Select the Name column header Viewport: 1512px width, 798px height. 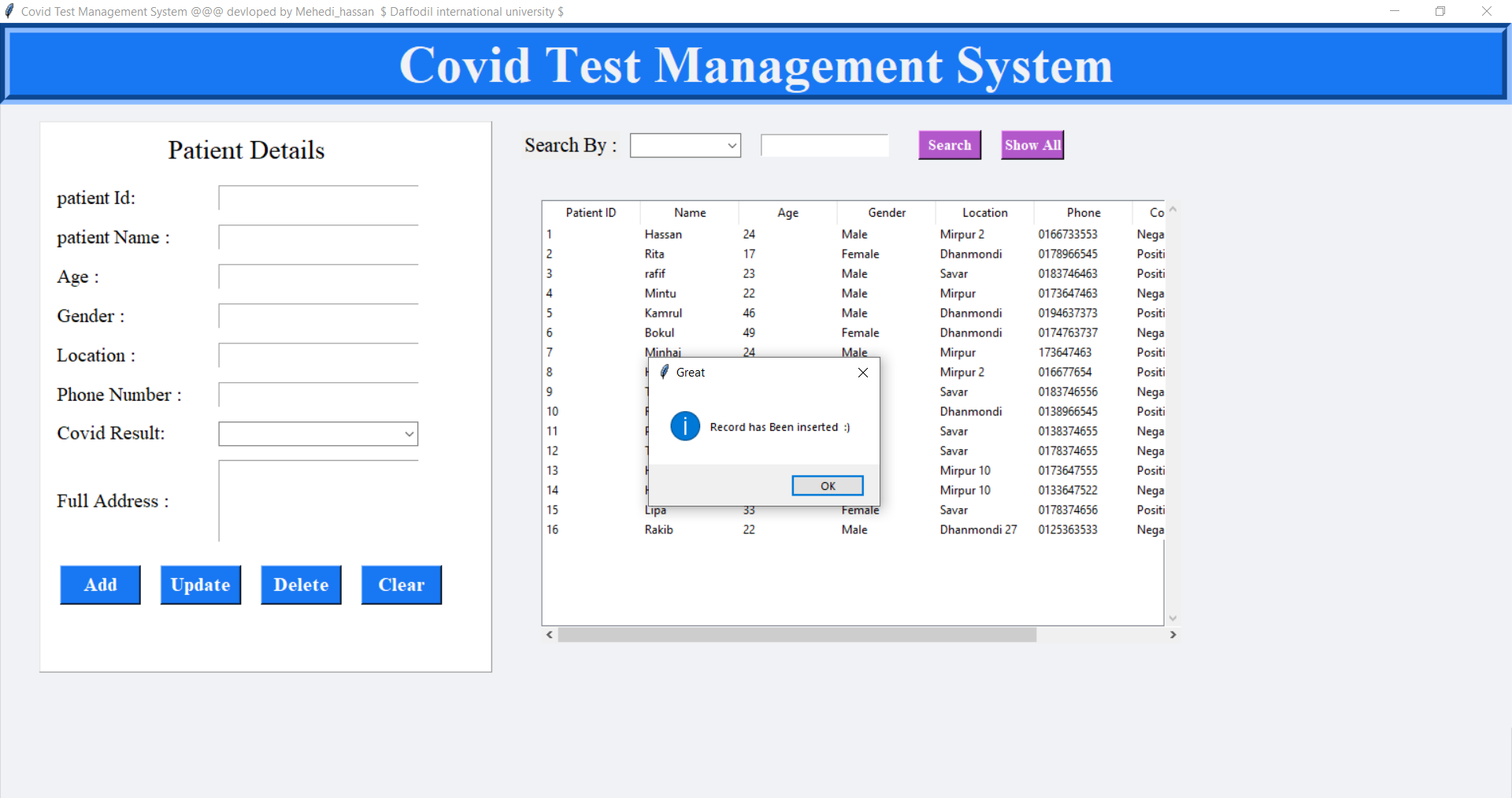click(x=689, y=212)
